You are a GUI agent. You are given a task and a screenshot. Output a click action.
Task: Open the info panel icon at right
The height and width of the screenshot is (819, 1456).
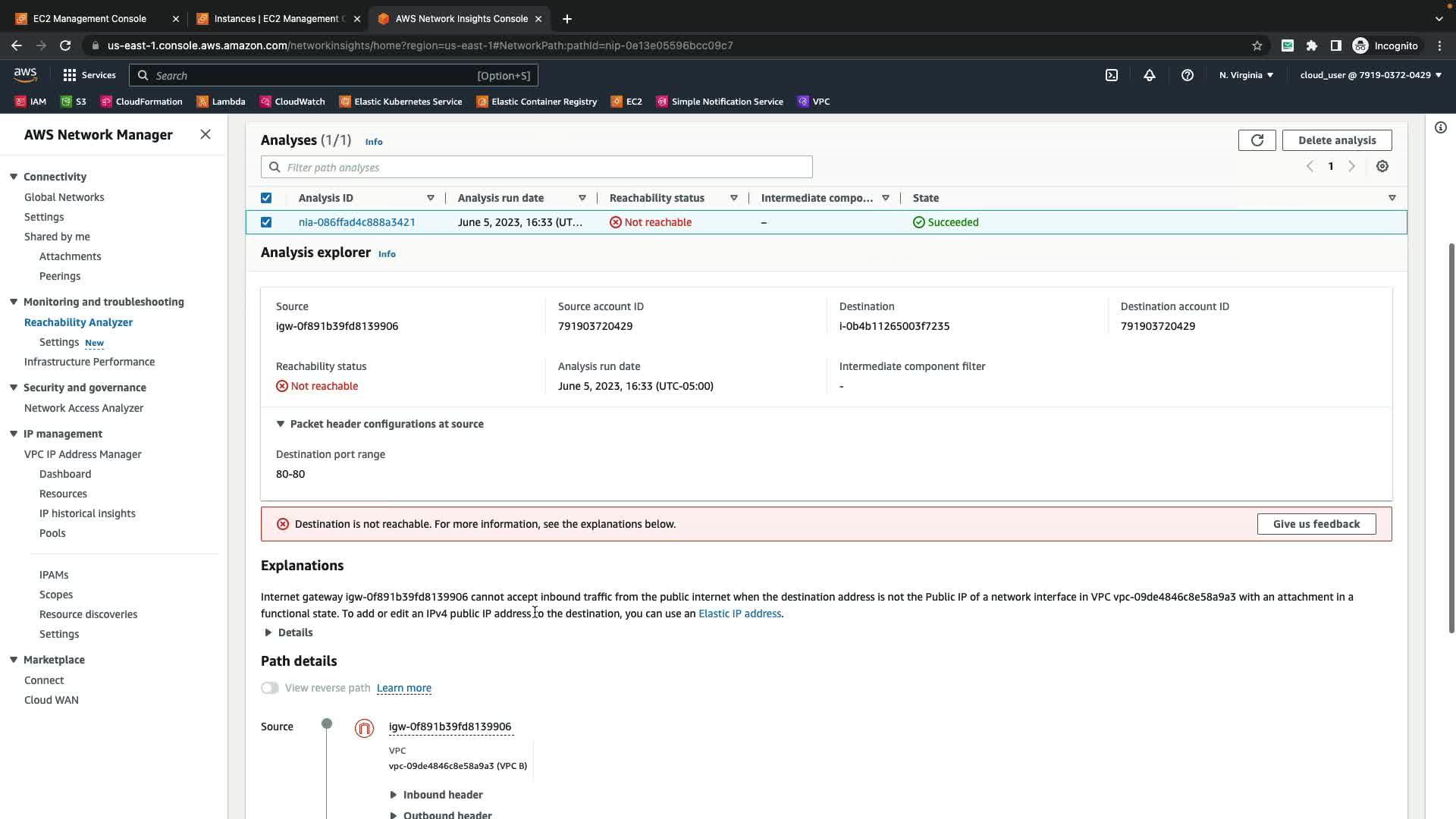[x=1440, y=127]
